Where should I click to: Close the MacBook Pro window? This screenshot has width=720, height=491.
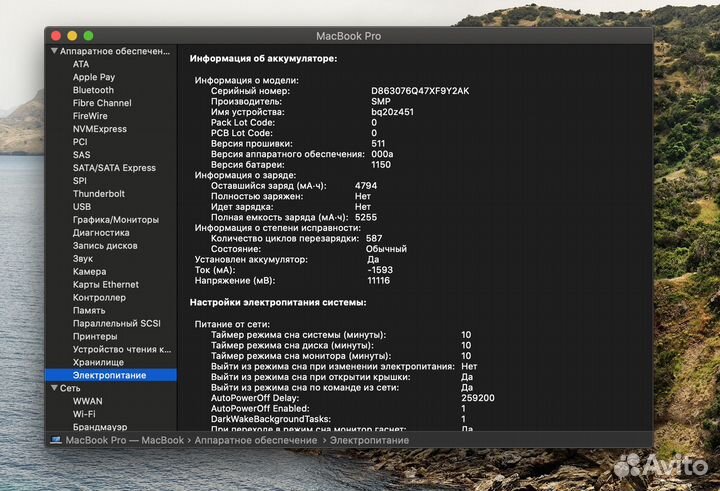click(x=56, y=36)
